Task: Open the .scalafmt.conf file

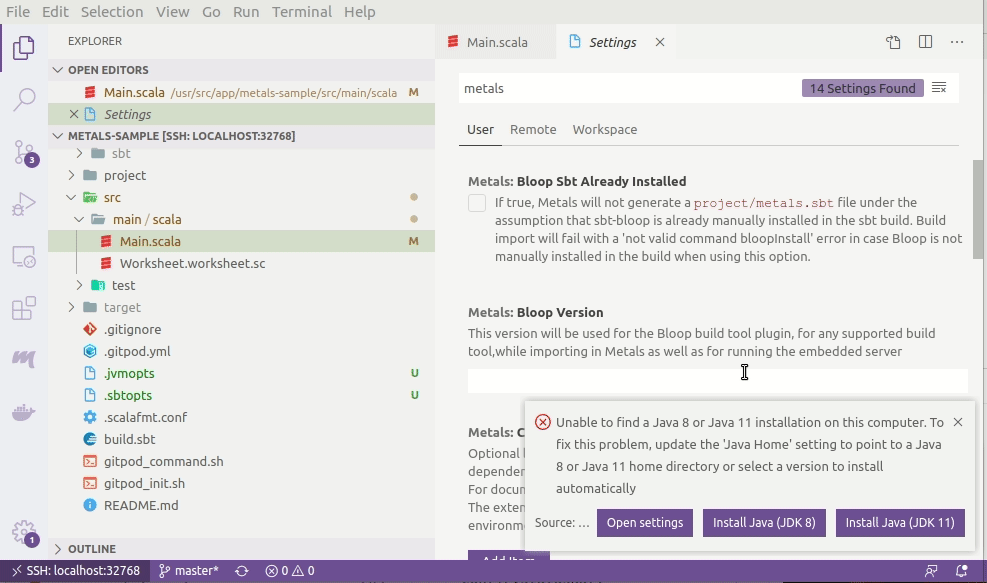Action: pos(241,417)
